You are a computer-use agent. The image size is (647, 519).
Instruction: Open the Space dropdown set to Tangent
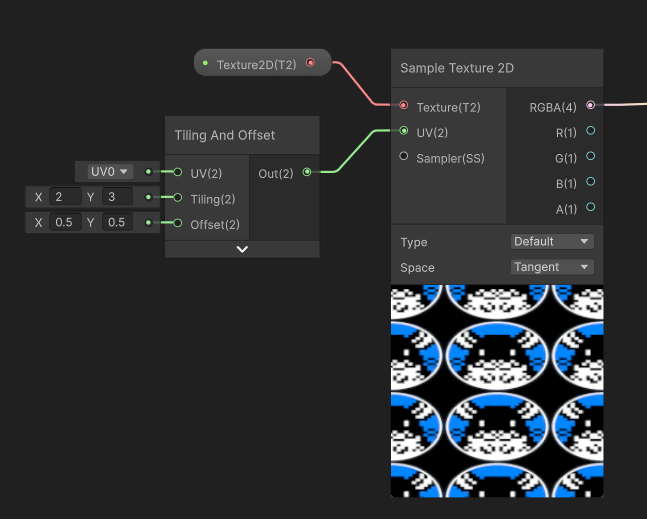(x=552, y=267)
